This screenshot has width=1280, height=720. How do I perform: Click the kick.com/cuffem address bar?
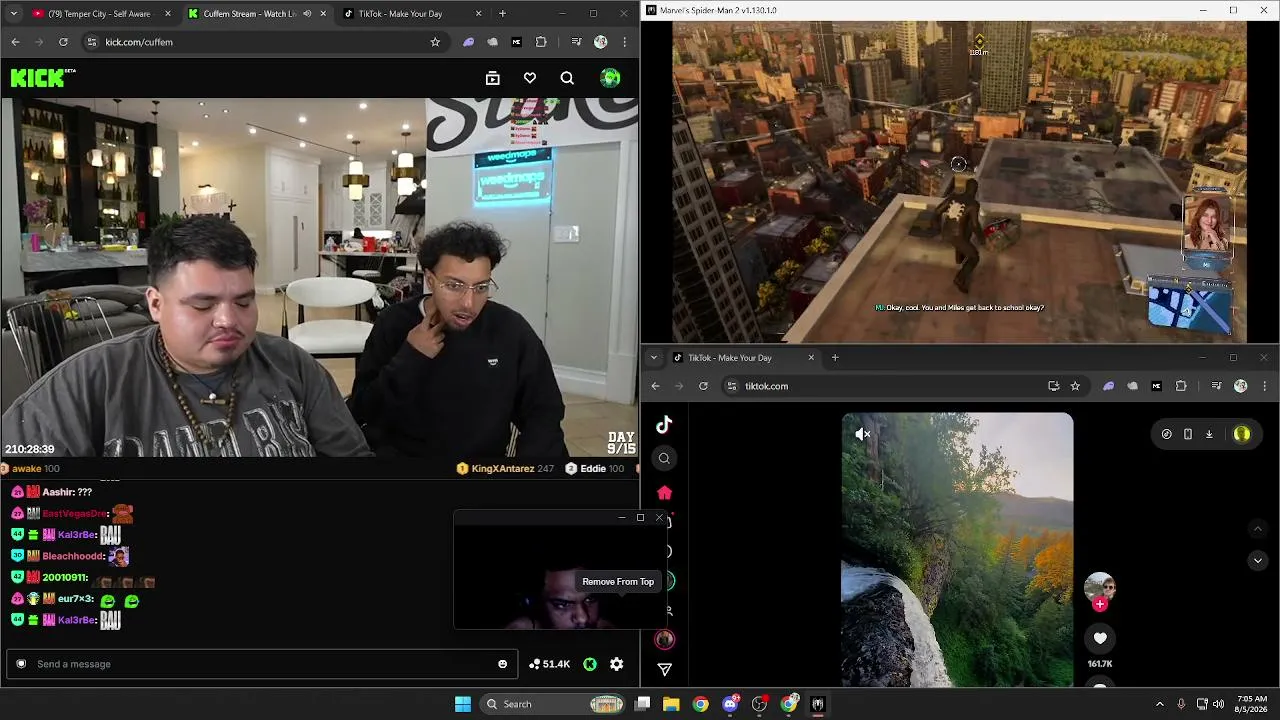(x=265, y=42)
